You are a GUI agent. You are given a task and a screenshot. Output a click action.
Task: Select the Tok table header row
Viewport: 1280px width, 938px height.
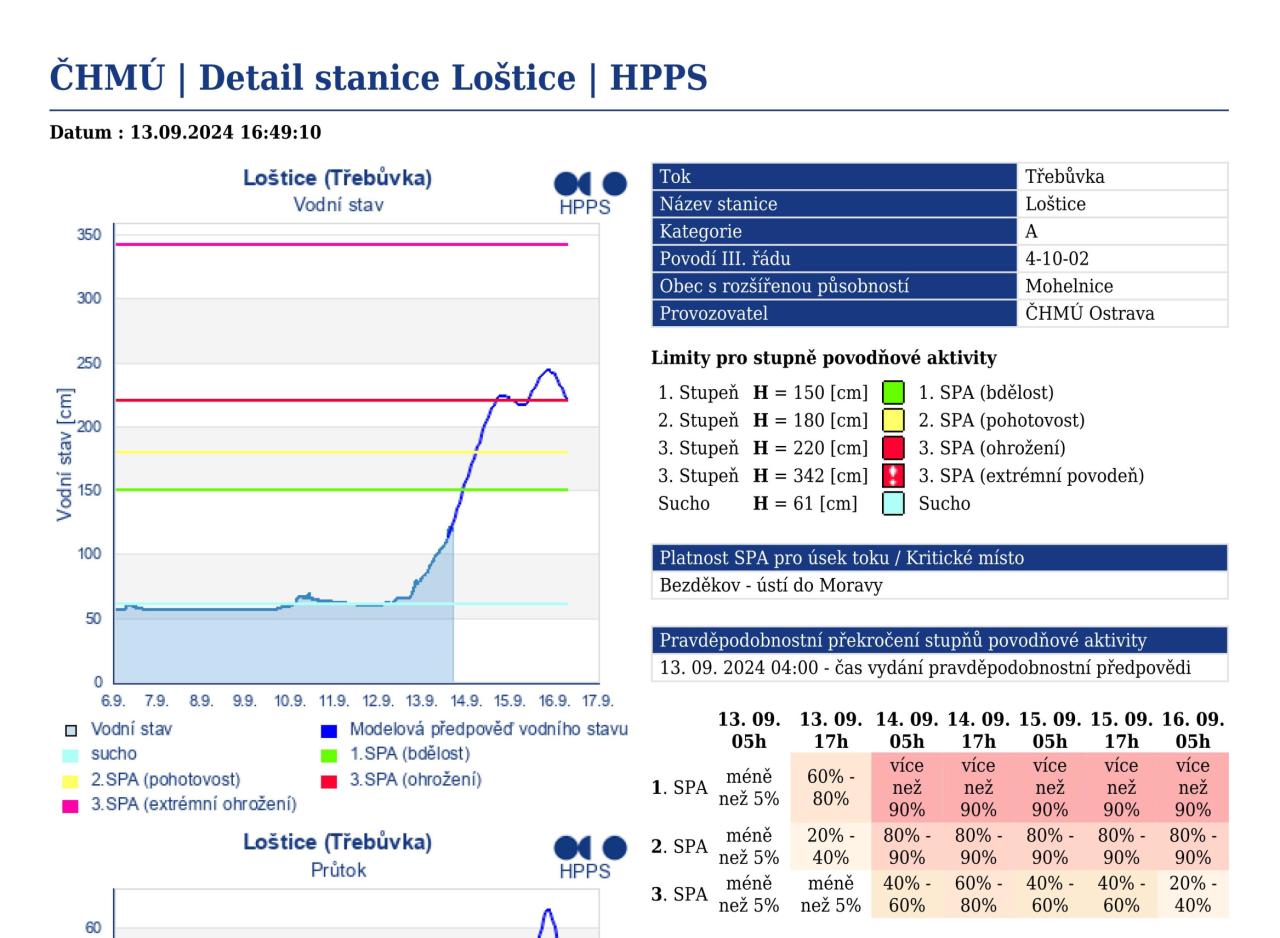[x=834, y=177]
